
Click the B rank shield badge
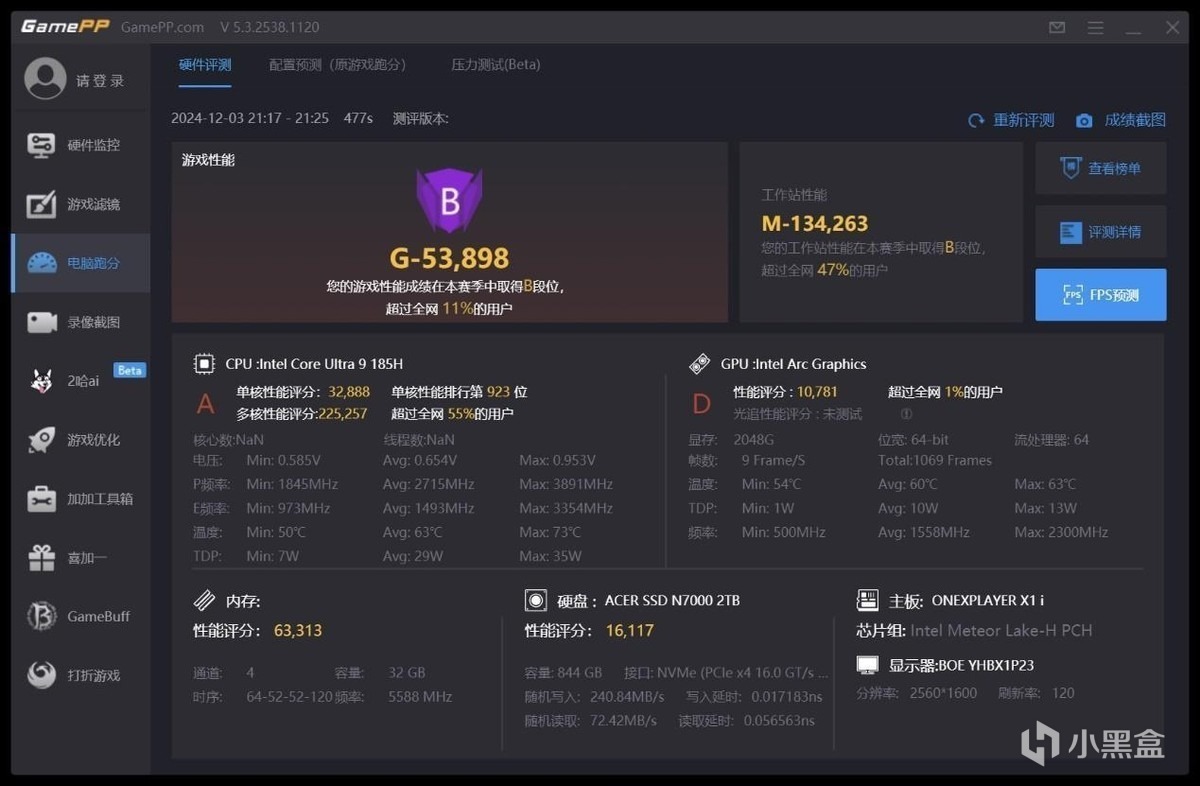click(449, 201)
